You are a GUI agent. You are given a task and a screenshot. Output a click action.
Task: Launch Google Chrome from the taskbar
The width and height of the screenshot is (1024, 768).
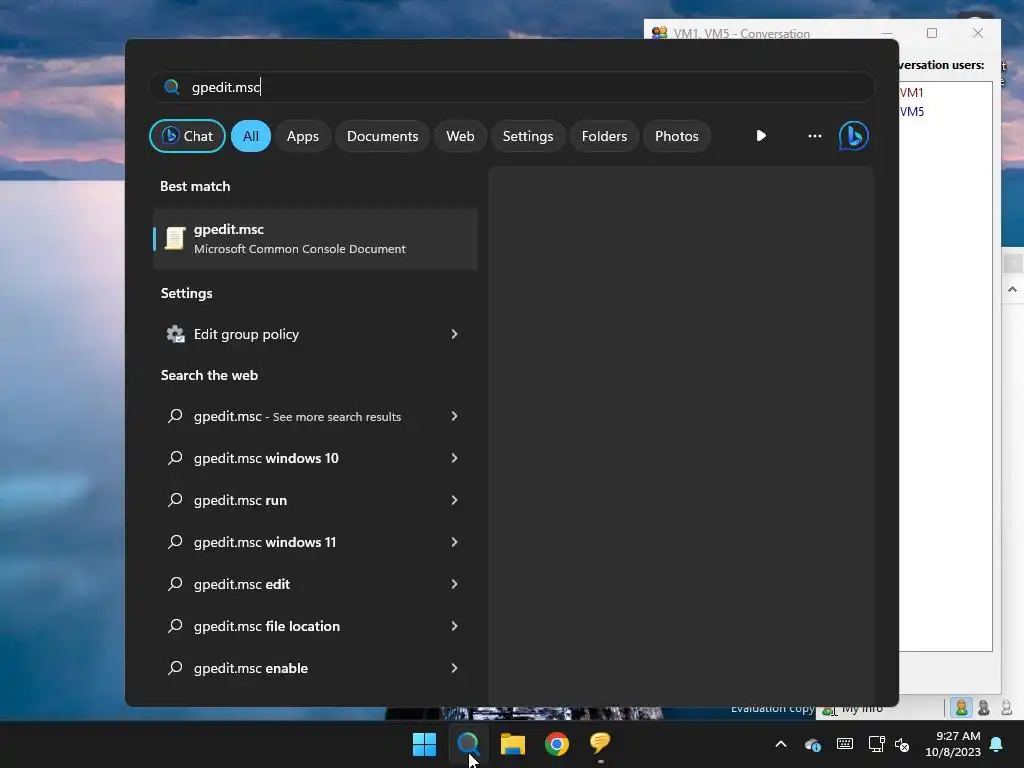click(557, 744)
